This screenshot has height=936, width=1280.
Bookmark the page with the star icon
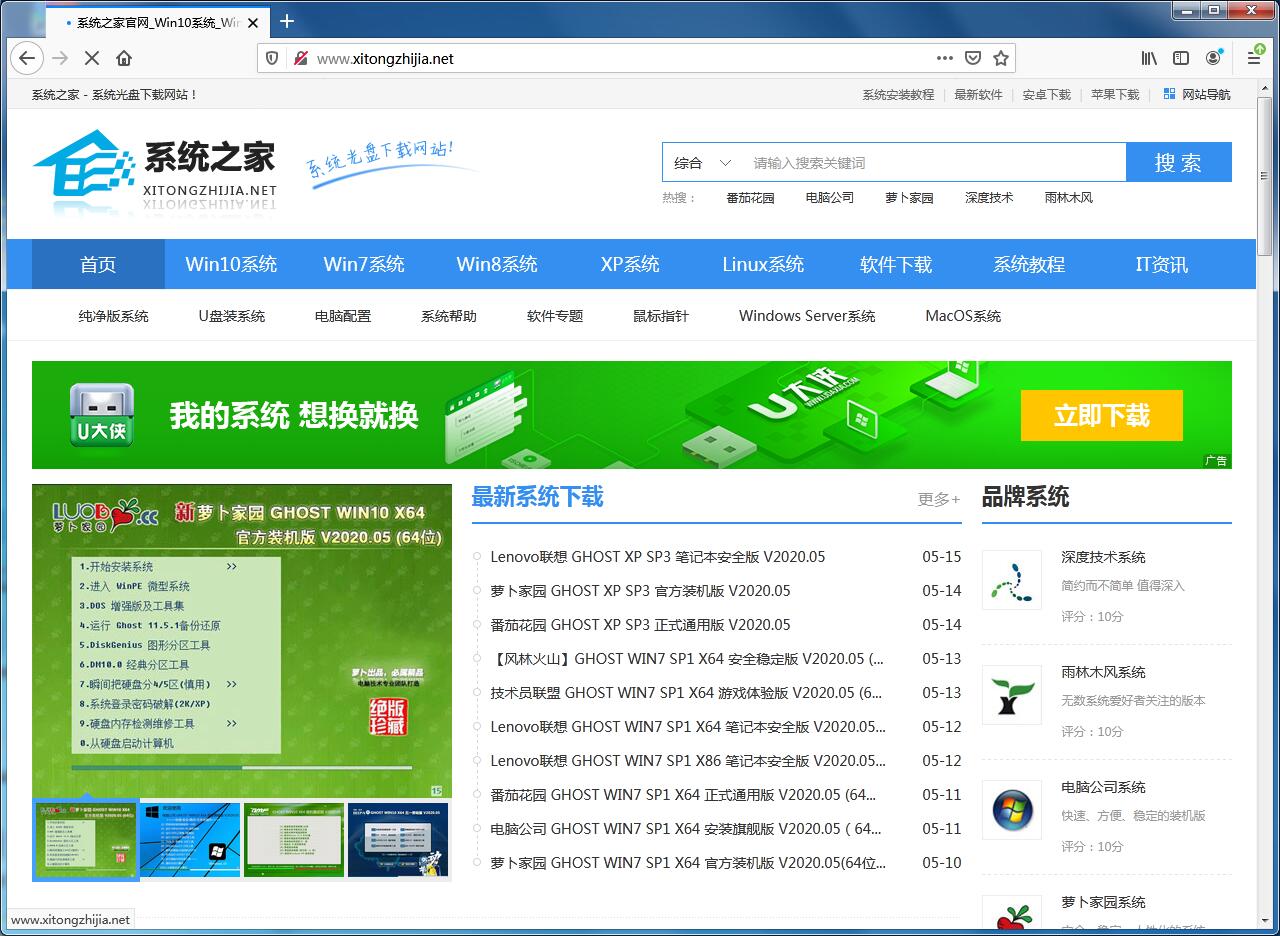(x=1000, y=58)
